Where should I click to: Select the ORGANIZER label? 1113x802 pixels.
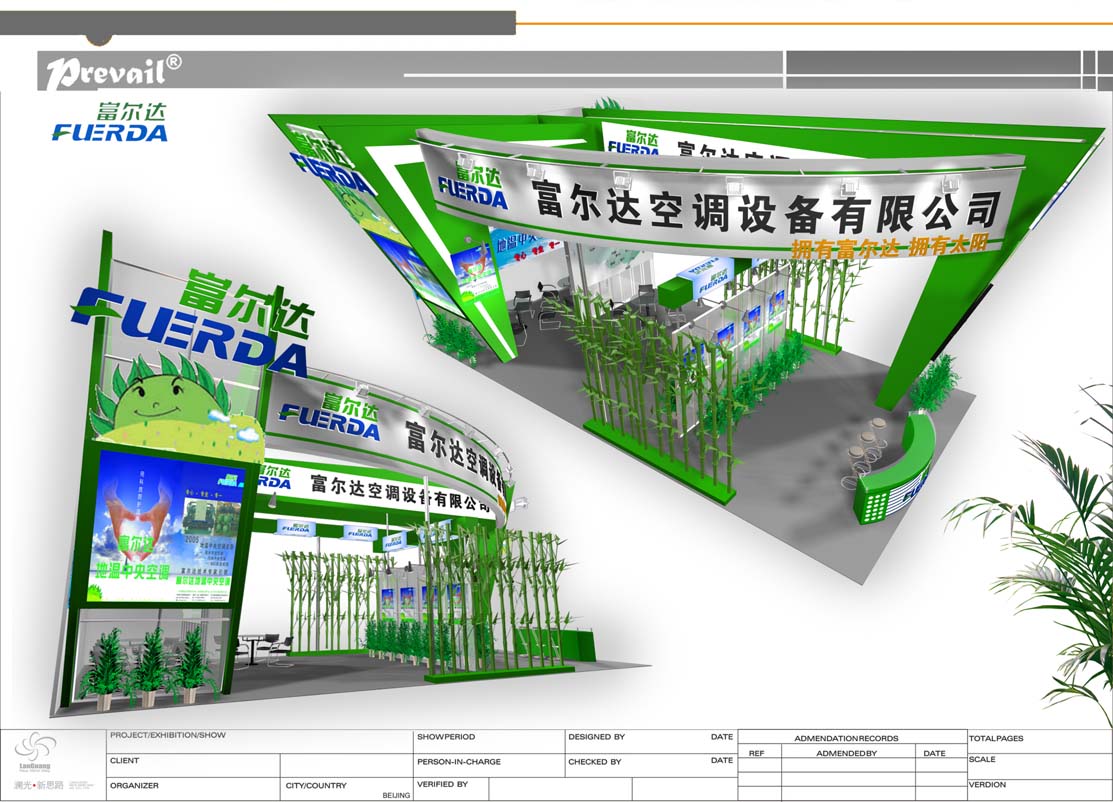134,786
